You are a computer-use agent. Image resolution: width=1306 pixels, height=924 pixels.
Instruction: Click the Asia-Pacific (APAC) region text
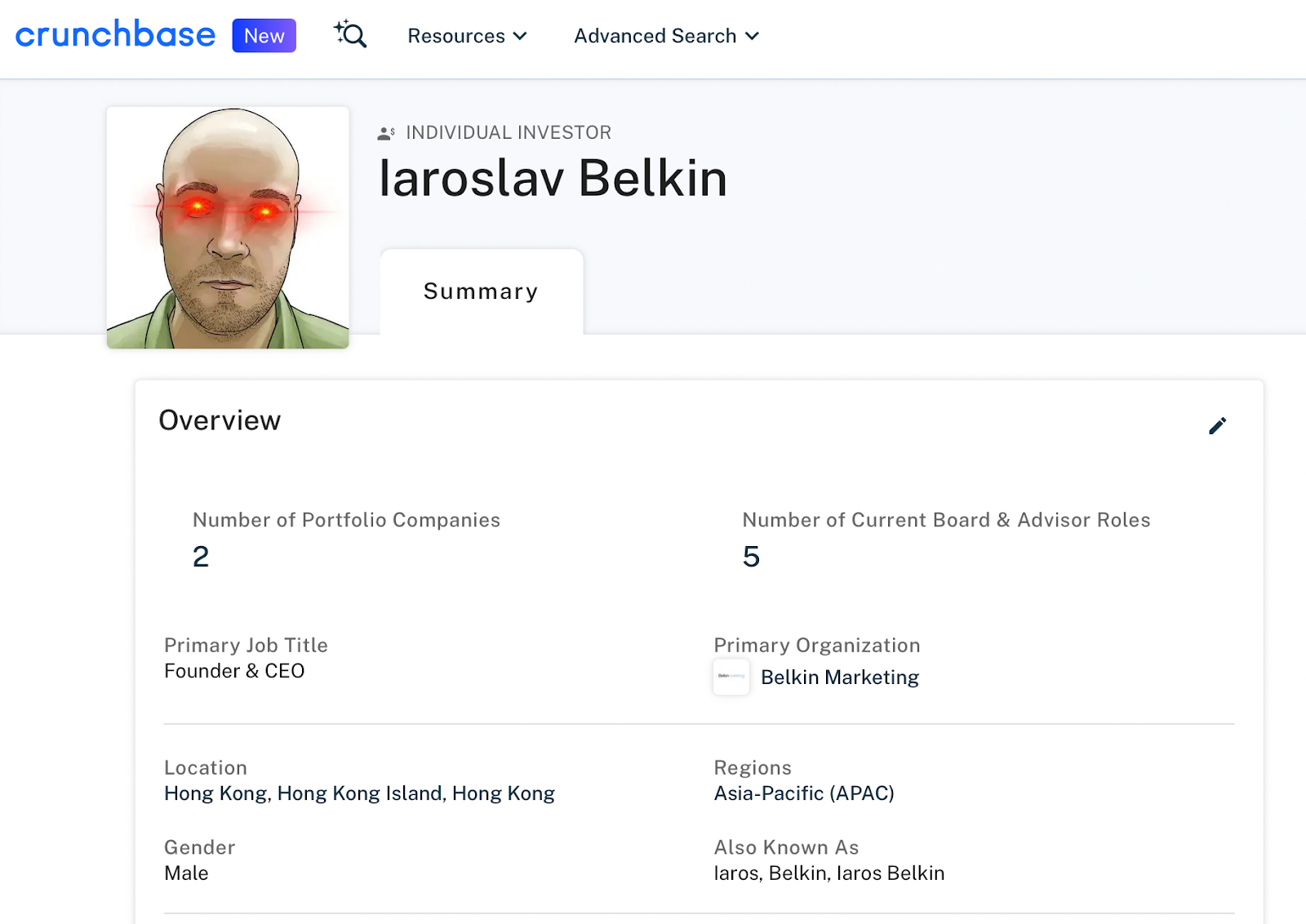tap(804, 793)
